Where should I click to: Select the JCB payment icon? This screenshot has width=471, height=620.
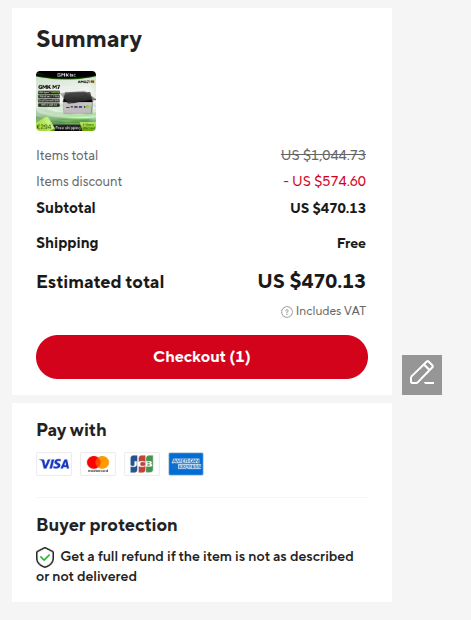pos(142,464)
